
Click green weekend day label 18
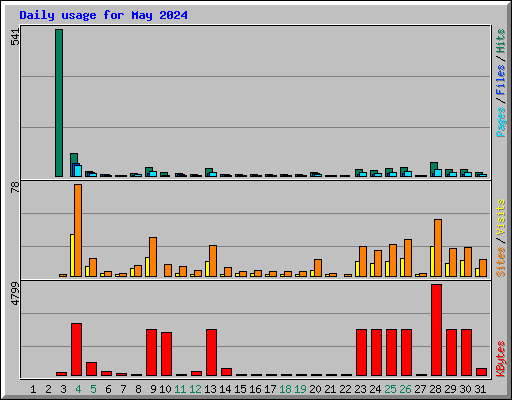(285, 389)
